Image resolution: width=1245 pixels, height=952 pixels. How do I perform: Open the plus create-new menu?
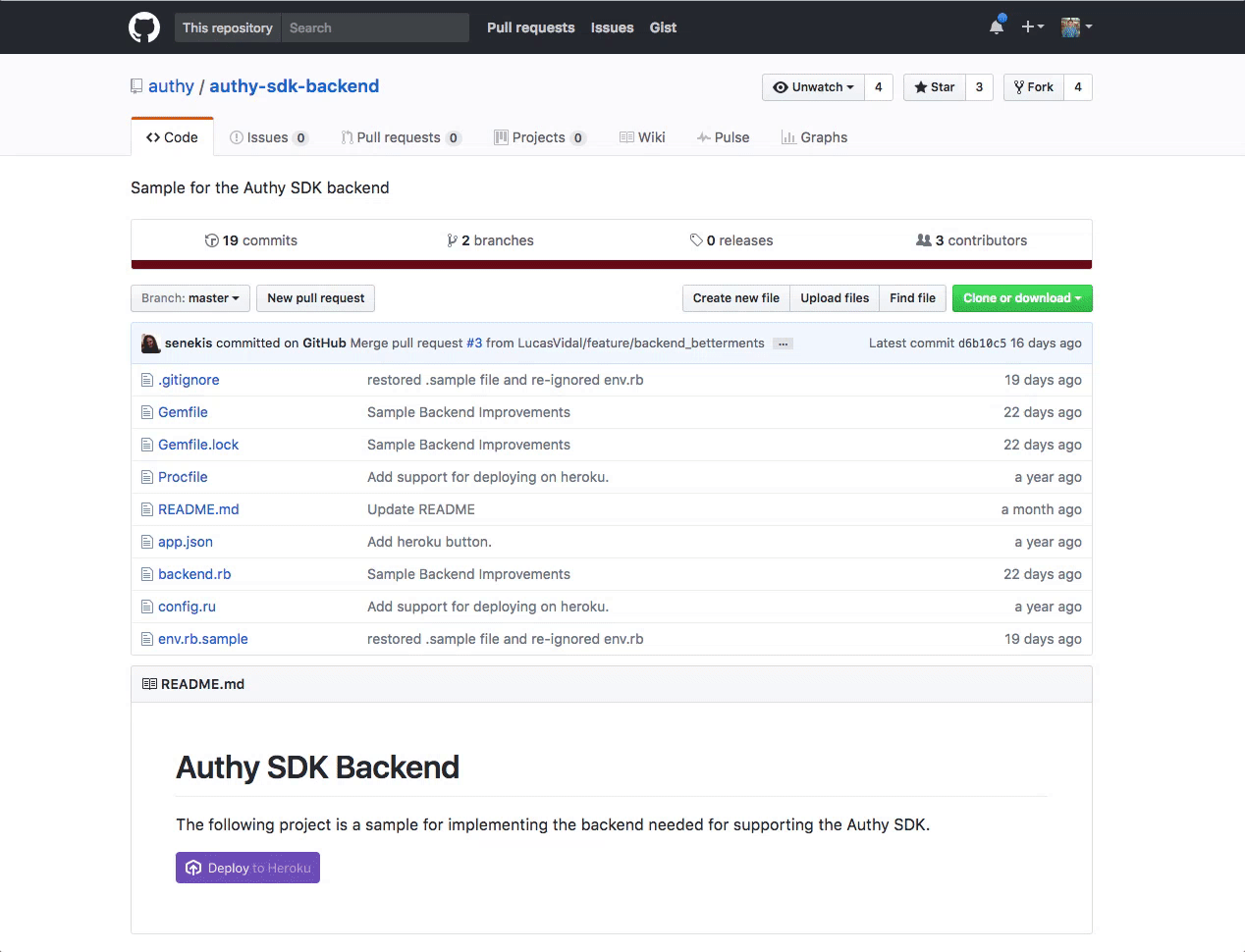tap(1032, 26)
